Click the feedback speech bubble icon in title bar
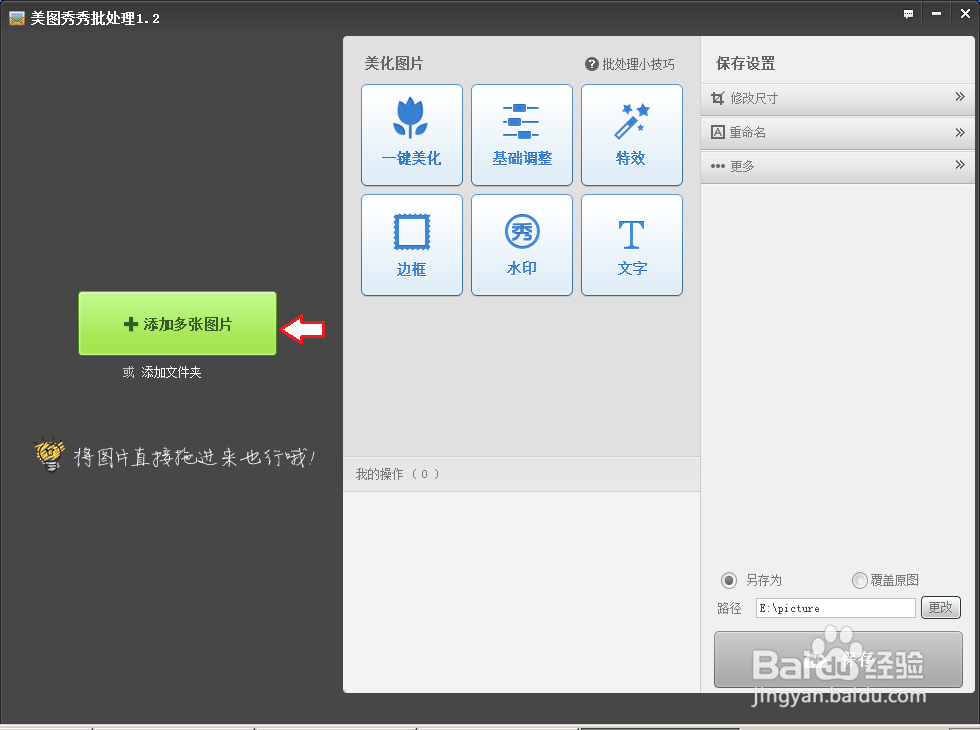The width and height of the screenshot is (980, 730). click(908, 14)
